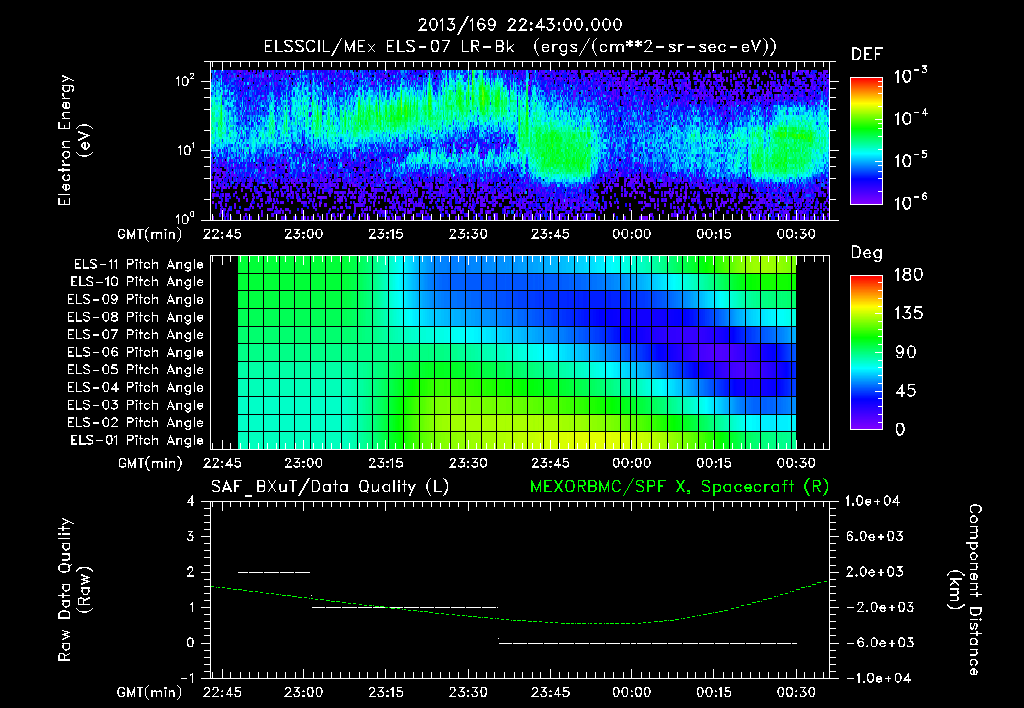Click the Raw Data Quality (Raw) axis label
The image size is (1024, 708).
pyautogui.click(x=74, y=590)
